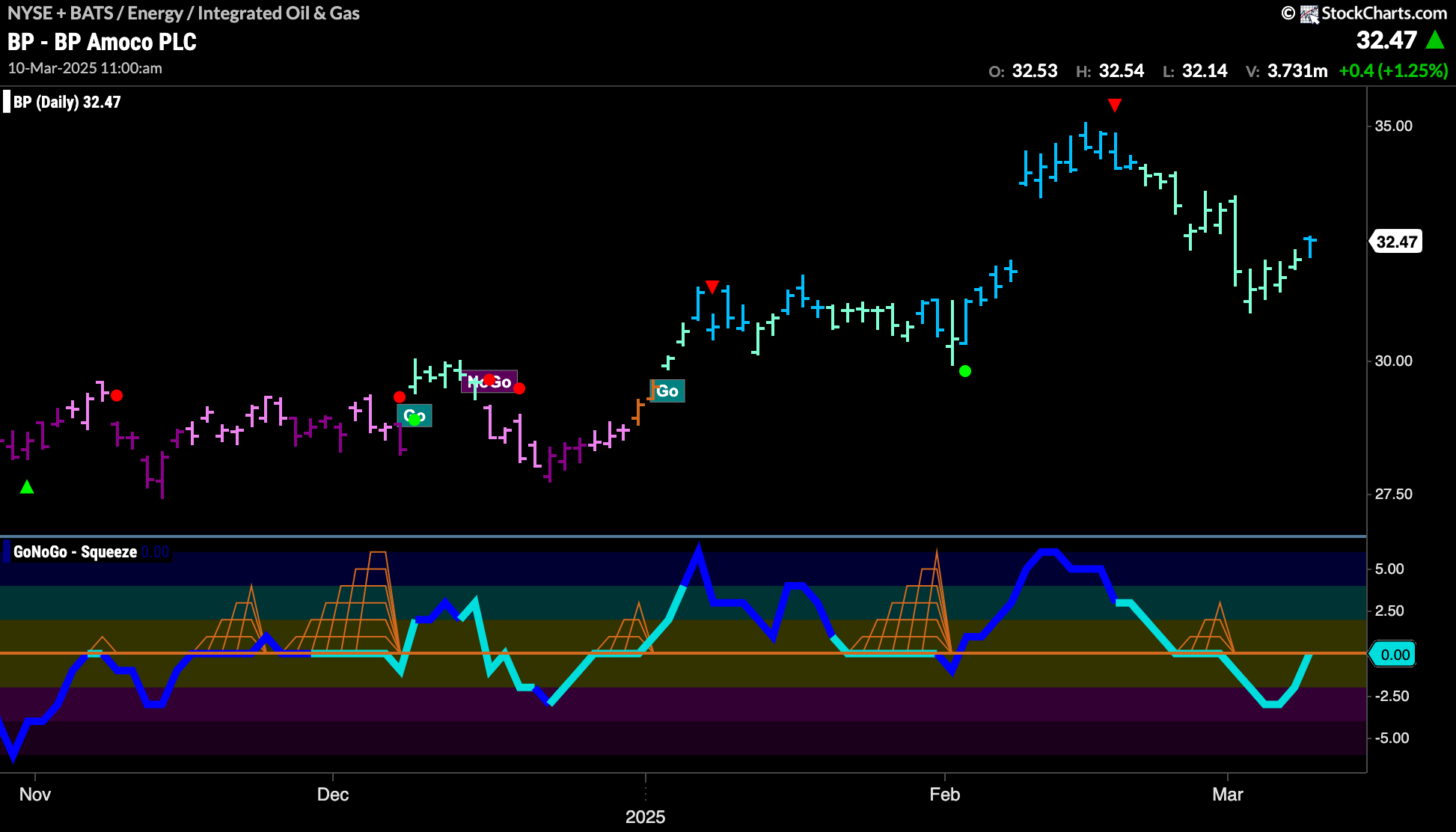Click the 'BP - BP Amoco PLC' title
The height and width of the screenshot is (832, 1456).
point(102,42)
